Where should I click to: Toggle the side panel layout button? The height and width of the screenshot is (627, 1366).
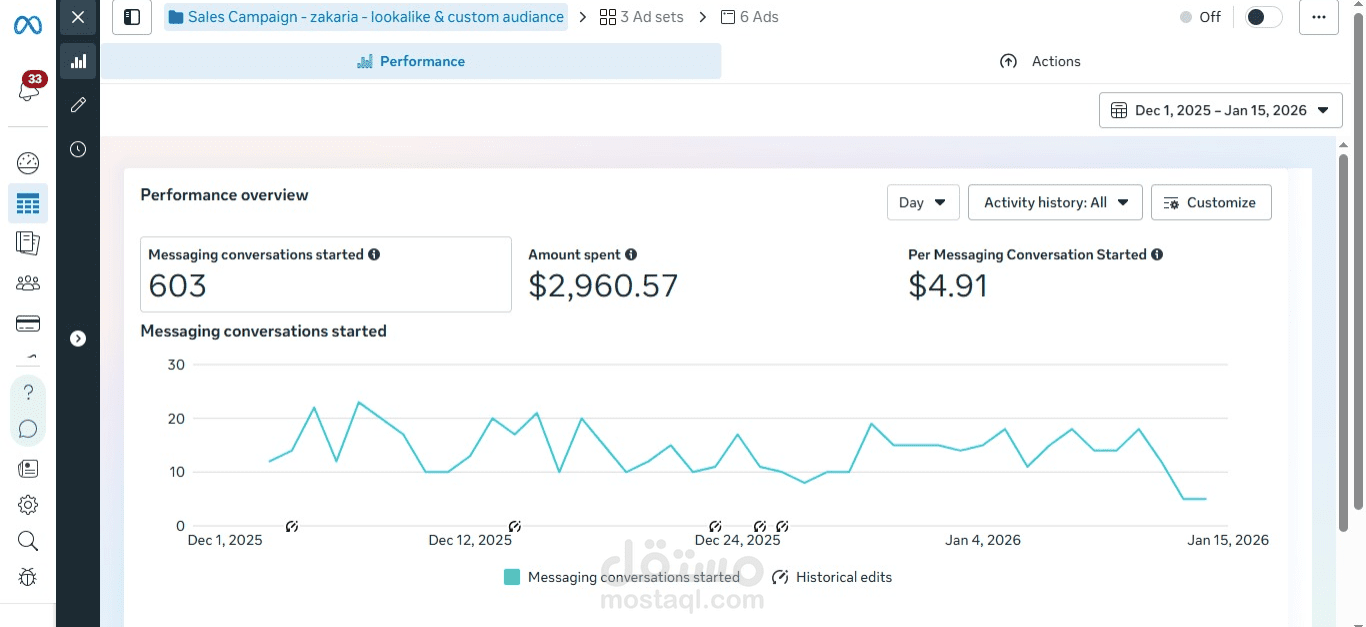[132, 17]
